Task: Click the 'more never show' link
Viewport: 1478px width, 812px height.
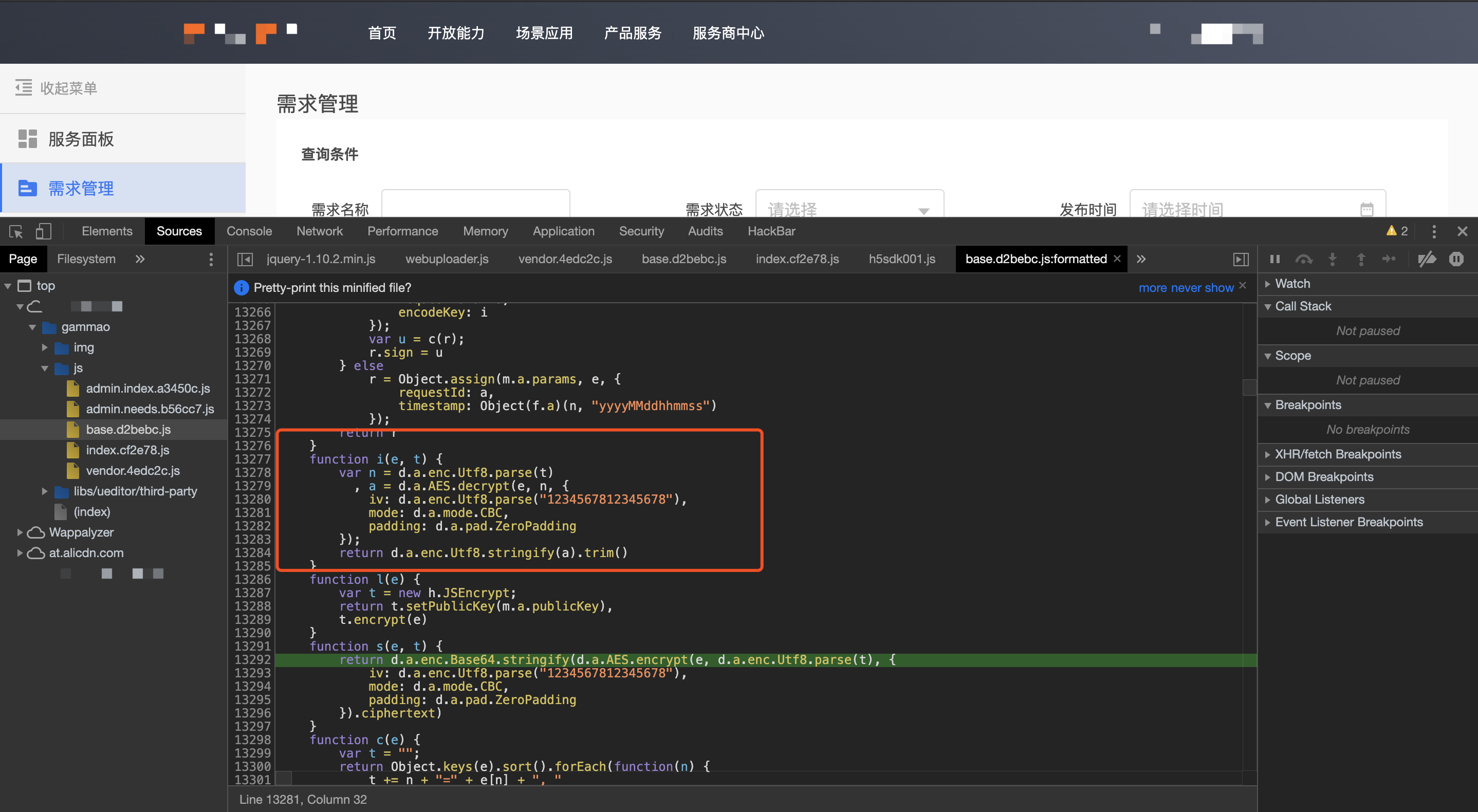Action: [1186, 287]
